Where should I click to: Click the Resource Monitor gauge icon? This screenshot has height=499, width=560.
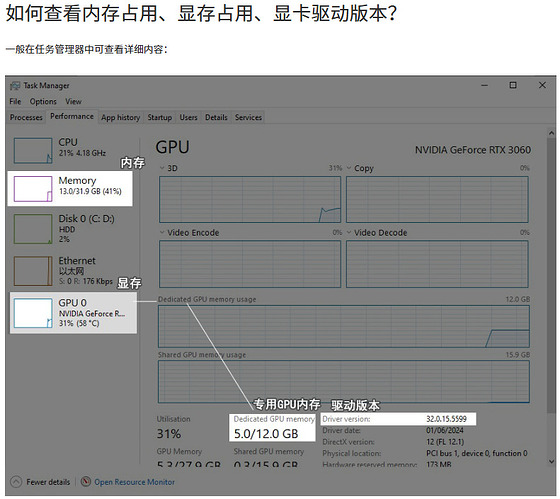pyautogui.click(x=86, y=481)
